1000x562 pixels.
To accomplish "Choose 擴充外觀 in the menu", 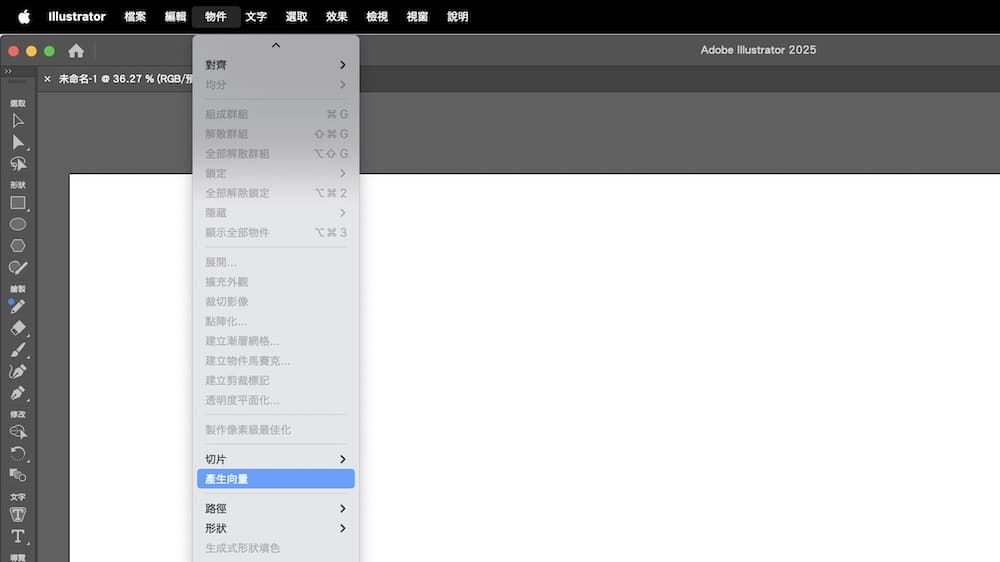I will 276,282.
